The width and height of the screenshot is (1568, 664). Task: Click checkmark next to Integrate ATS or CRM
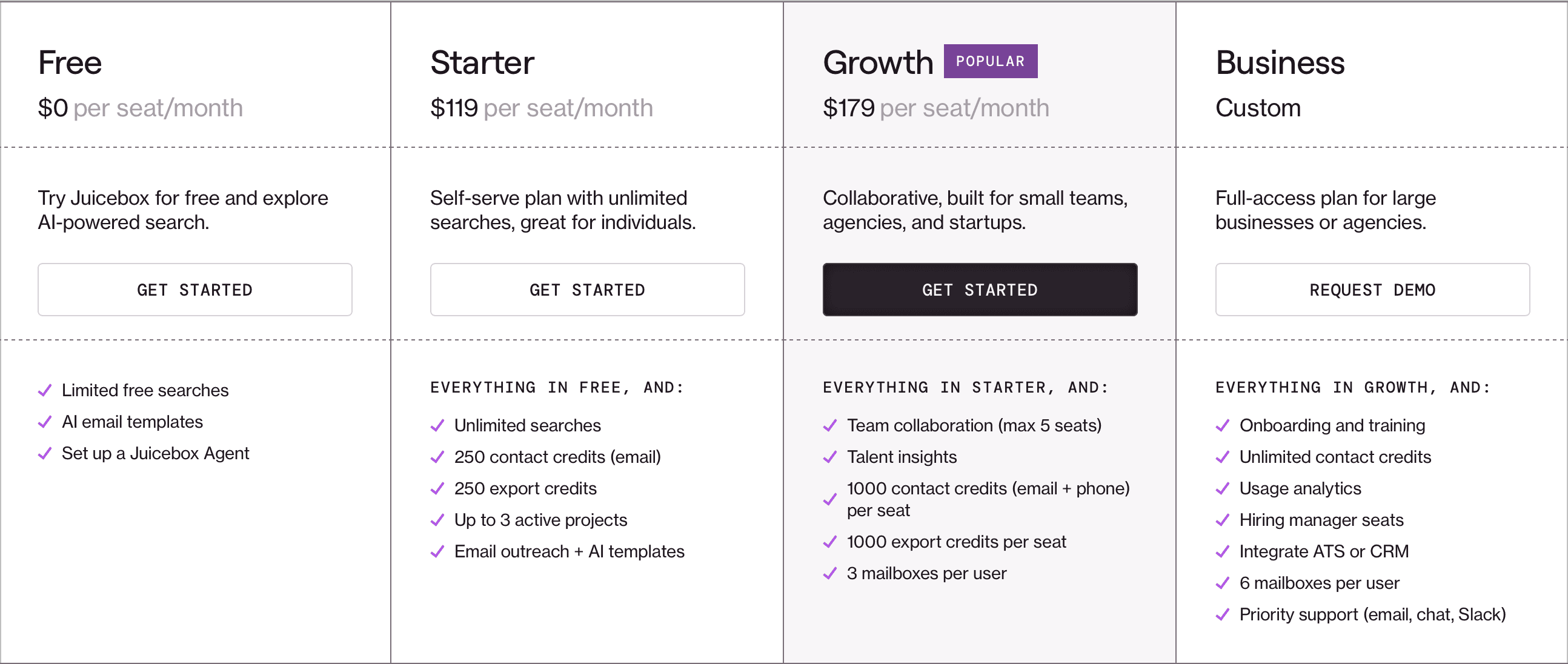(1222, 552)
